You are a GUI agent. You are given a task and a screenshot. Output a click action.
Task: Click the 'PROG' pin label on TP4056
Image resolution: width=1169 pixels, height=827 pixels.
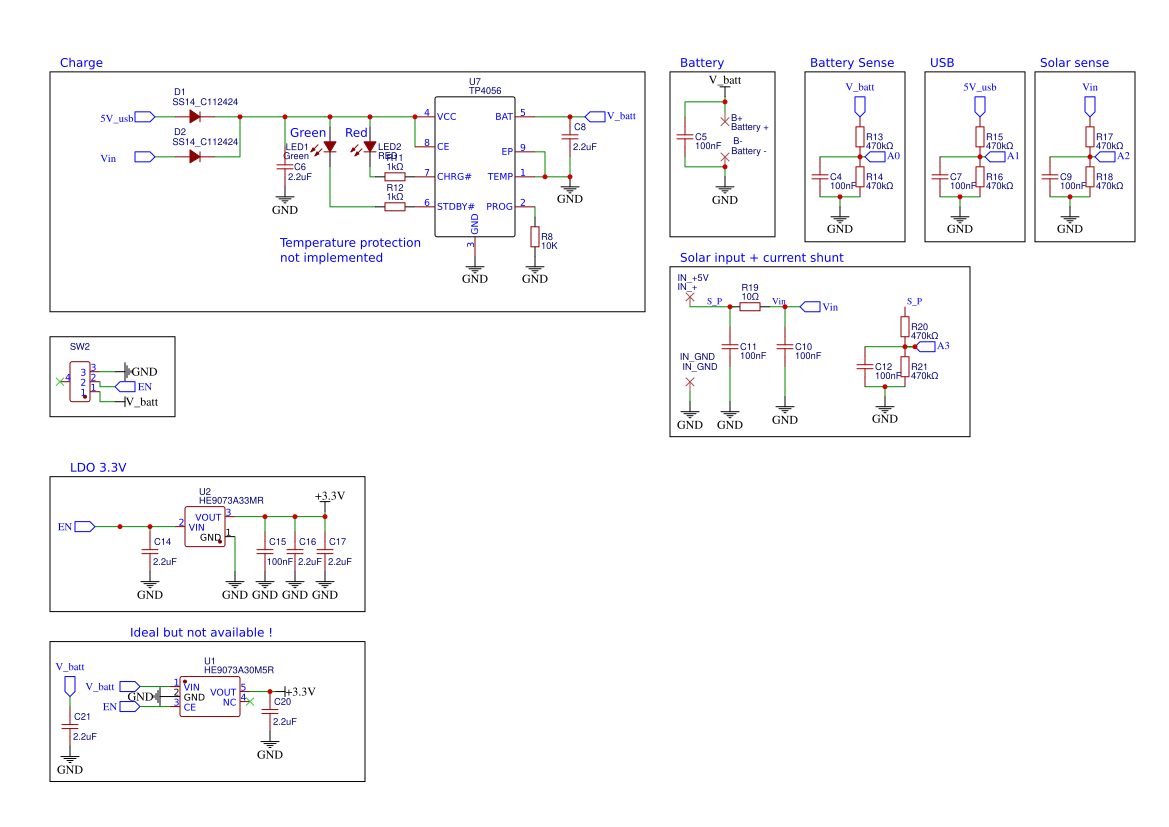(x=500, y=207)
